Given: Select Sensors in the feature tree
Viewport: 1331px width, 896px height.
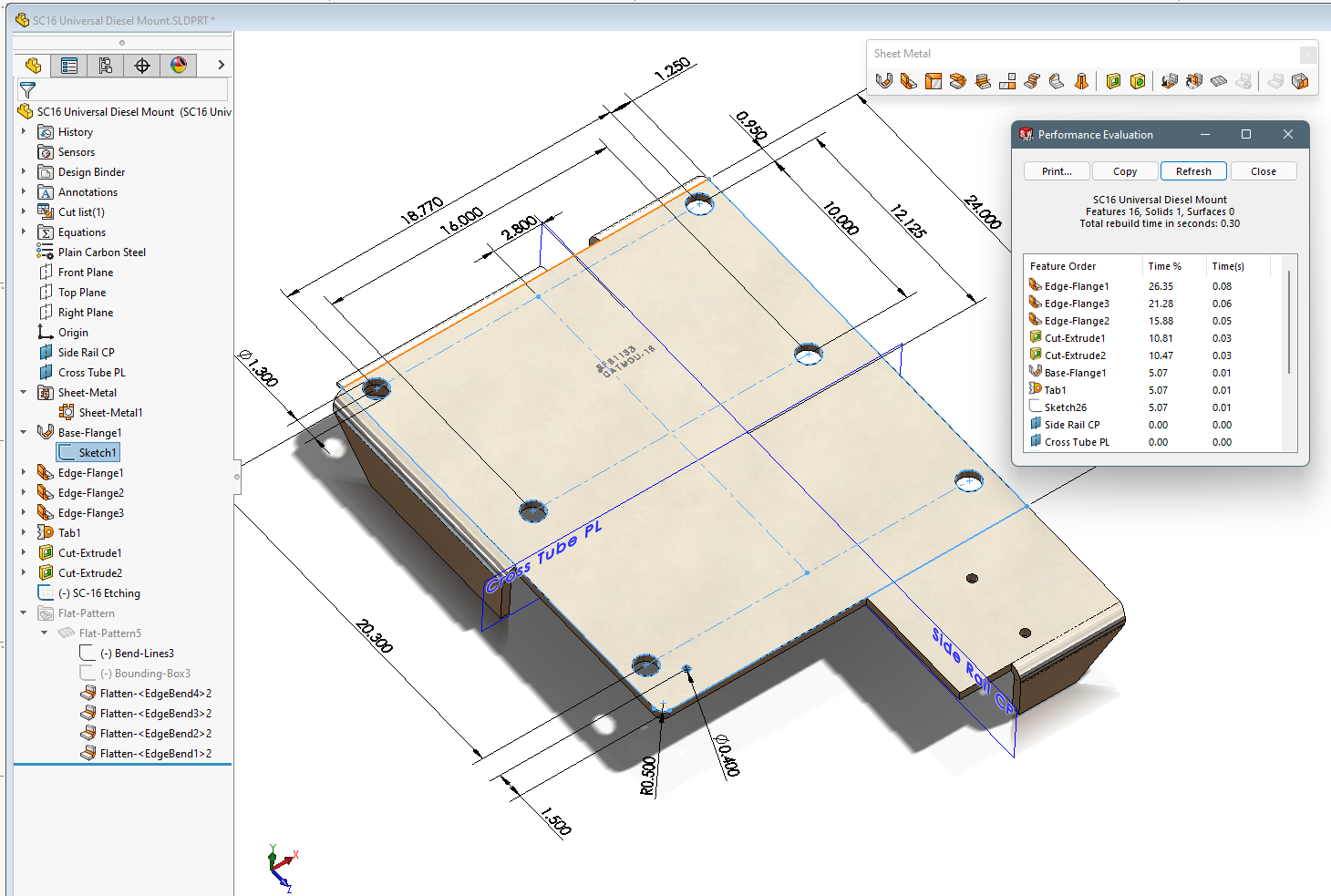Looking at the screenshot, I should [76, 152].
